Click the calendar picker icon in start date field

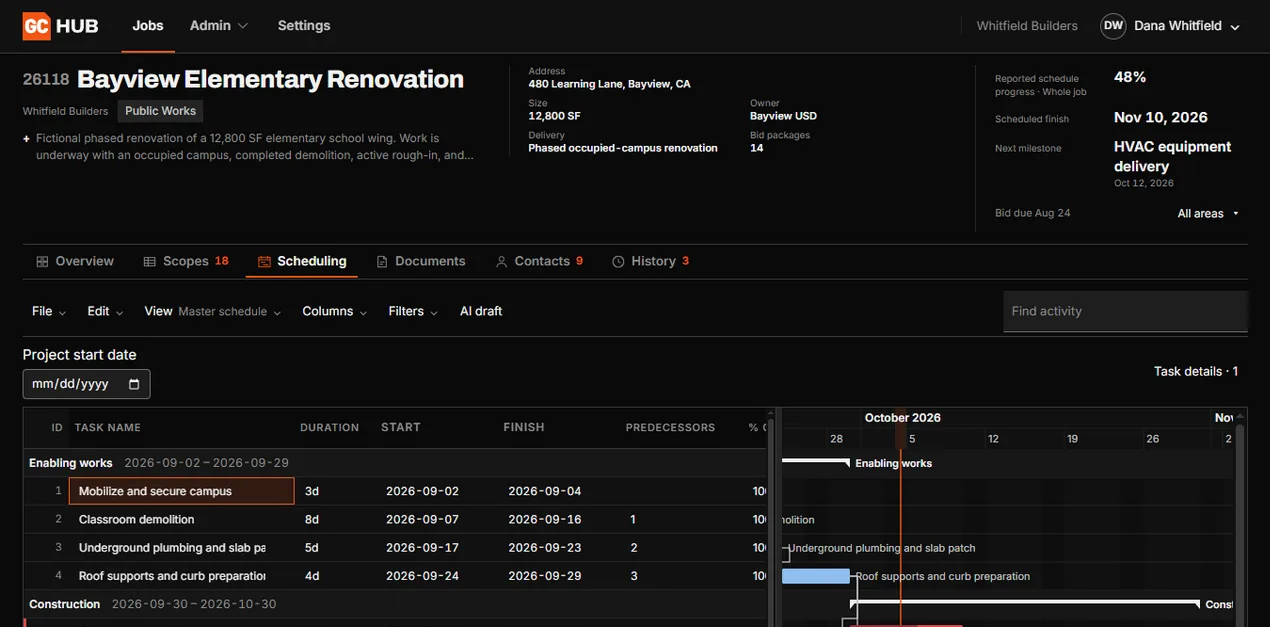click(x=134, y=384)
